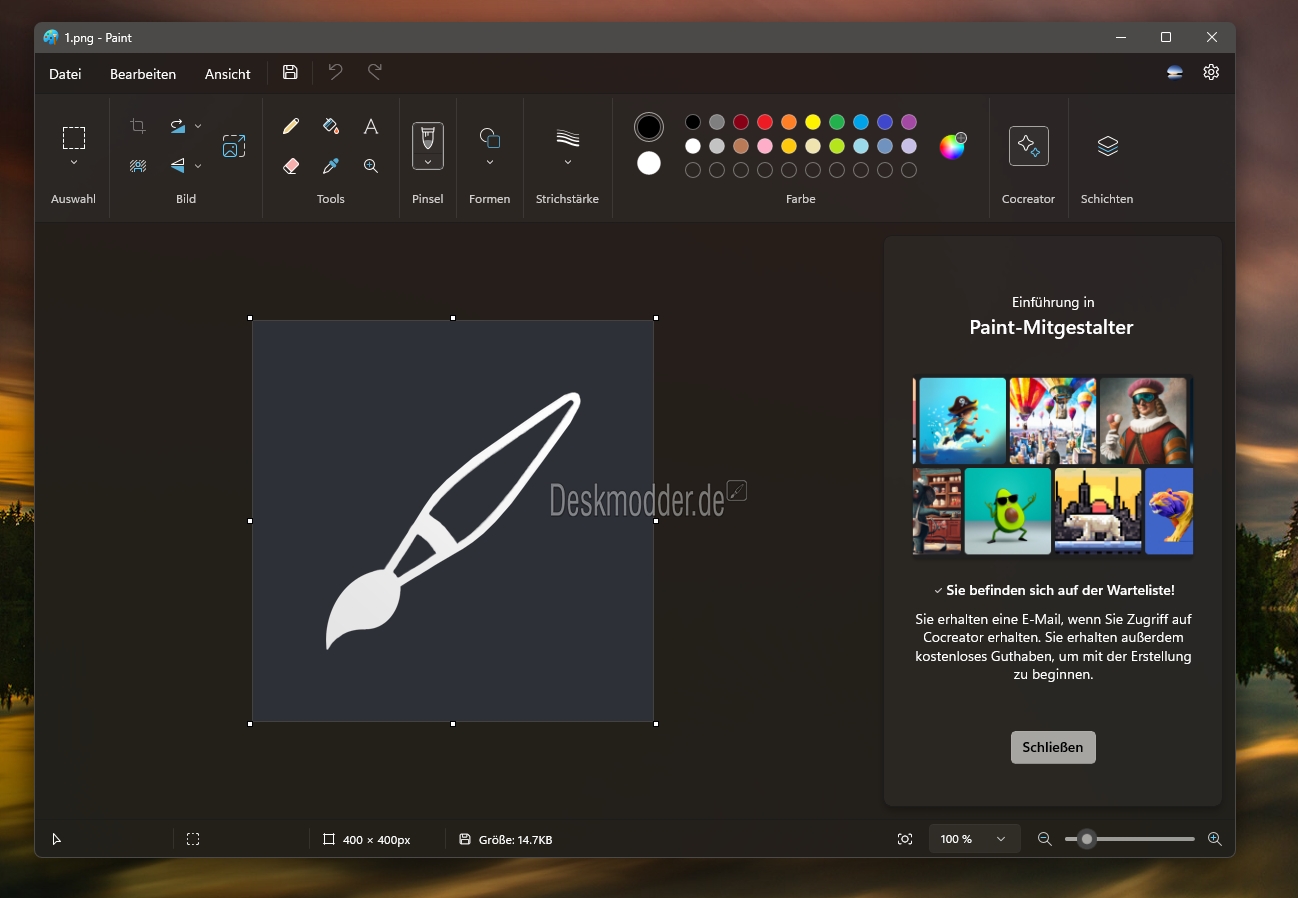The height and width of the screenshot is (898, 1298).
Task: Select the rectangular Auswahl tool
Action: pyautogui.click(x=74, y=138)
